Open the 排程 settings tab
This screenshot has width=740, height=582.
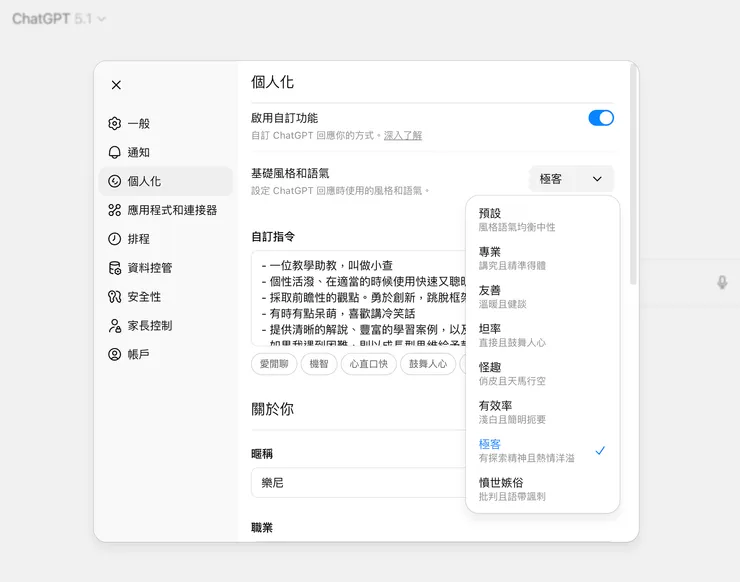pyautogui.click(x=166, y=239)
